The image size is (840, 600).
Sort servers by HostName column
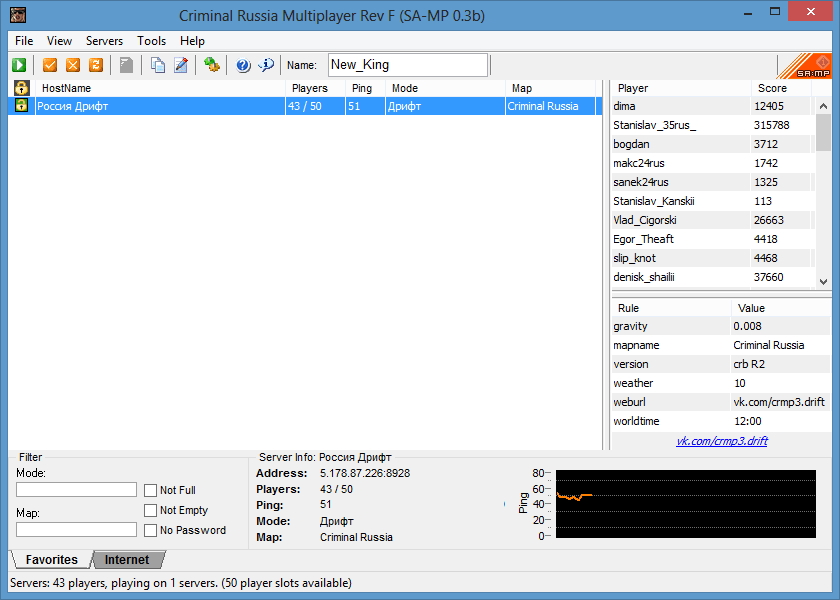[x=160, y=88]
